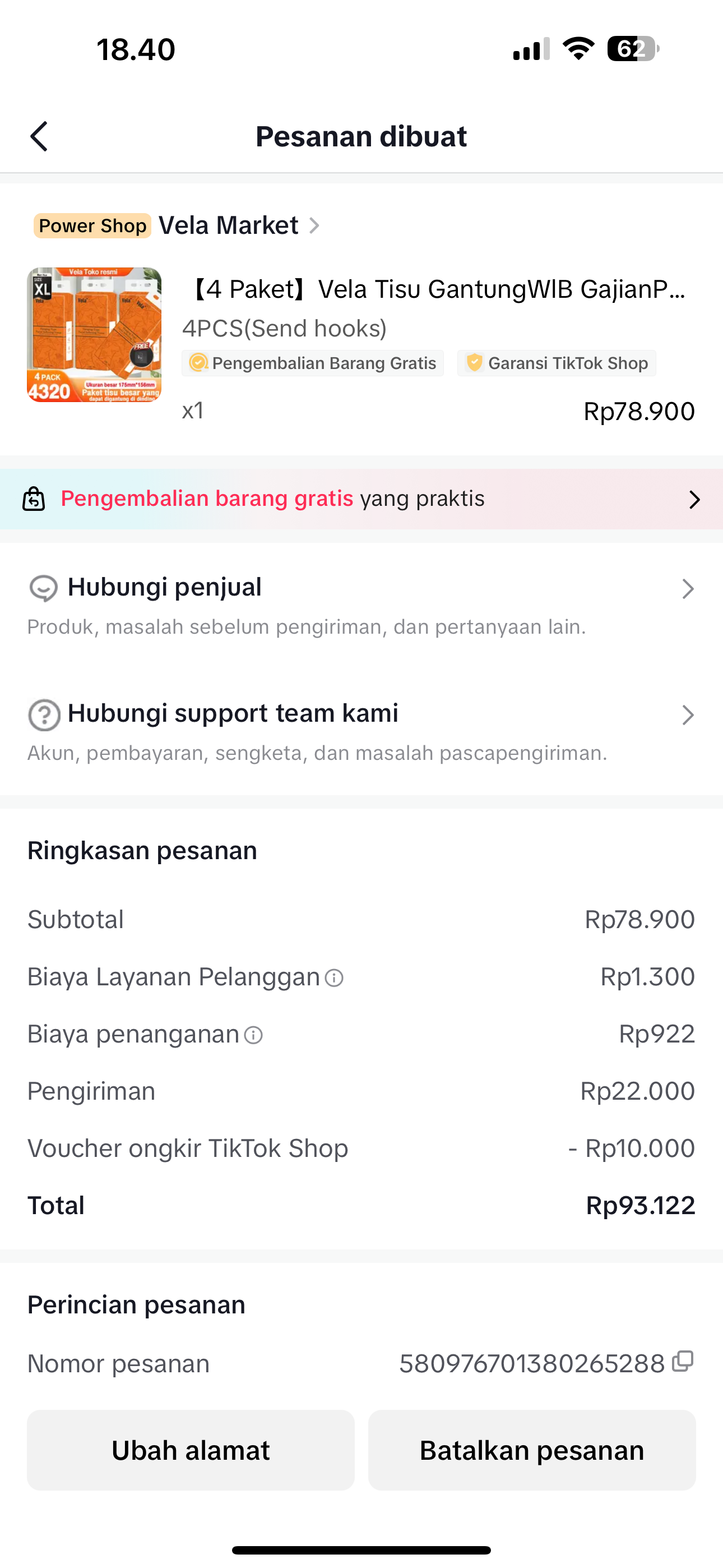Tap the back arrow icon
Viewport: 723px width, 1568px height.
(40, 136)
